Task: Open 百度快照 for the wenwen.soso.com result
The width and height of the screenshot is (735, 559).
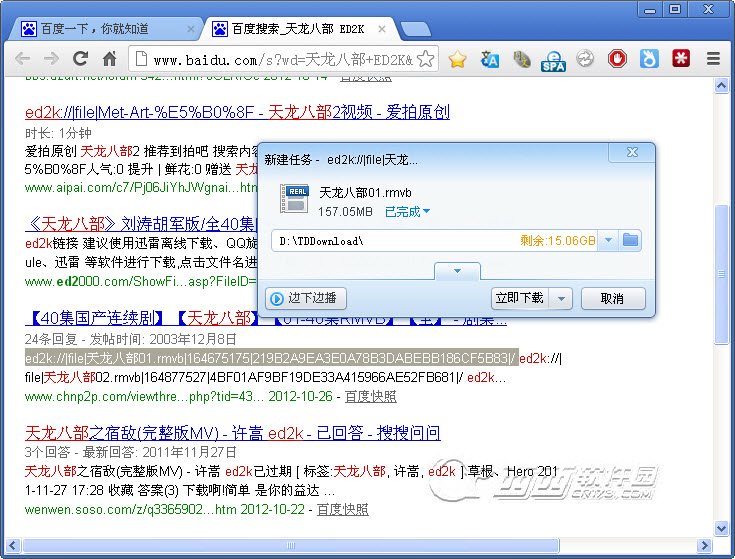Action: pyautogui.click(x=343, y=509)
